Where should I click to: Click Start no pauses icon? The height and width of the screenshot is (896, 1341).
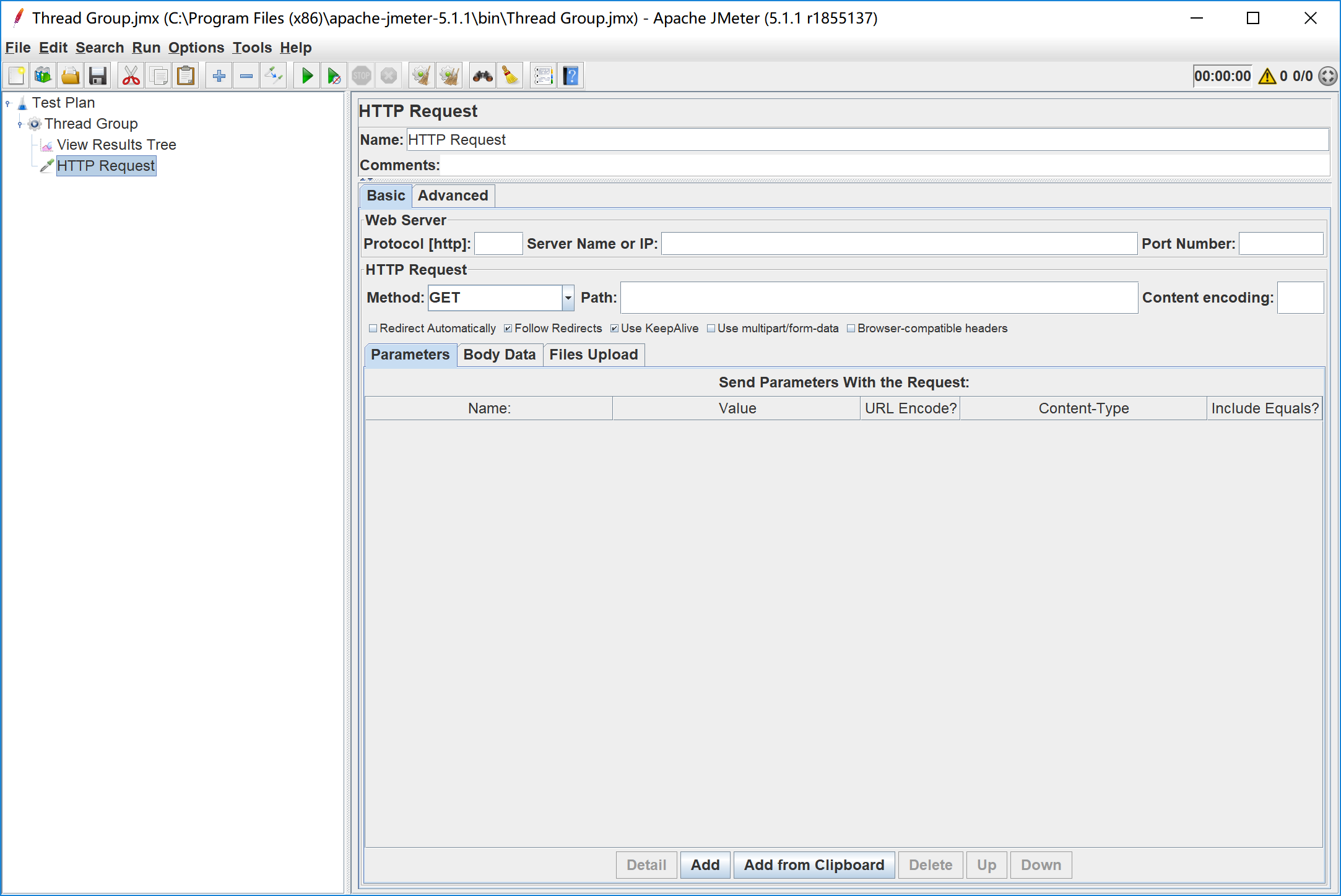334,76
